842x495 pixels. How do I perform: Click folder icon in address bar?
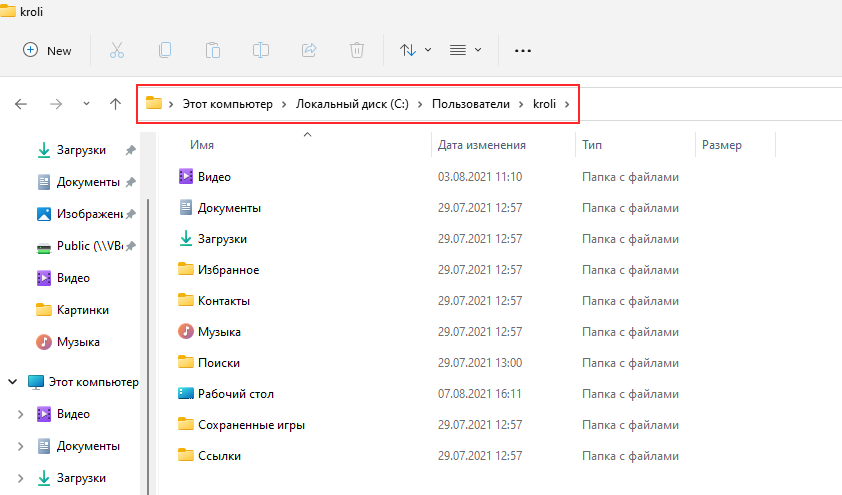coord(154,103)
